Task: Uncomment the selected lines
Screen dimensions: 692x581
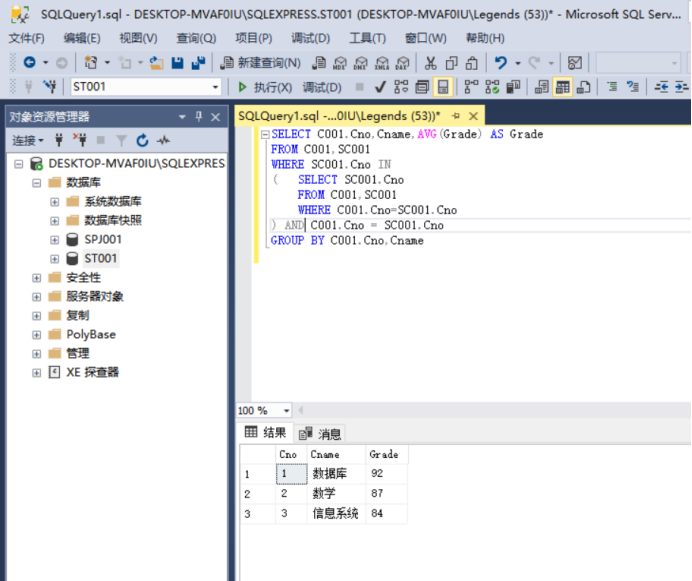Action: (633, 87)
